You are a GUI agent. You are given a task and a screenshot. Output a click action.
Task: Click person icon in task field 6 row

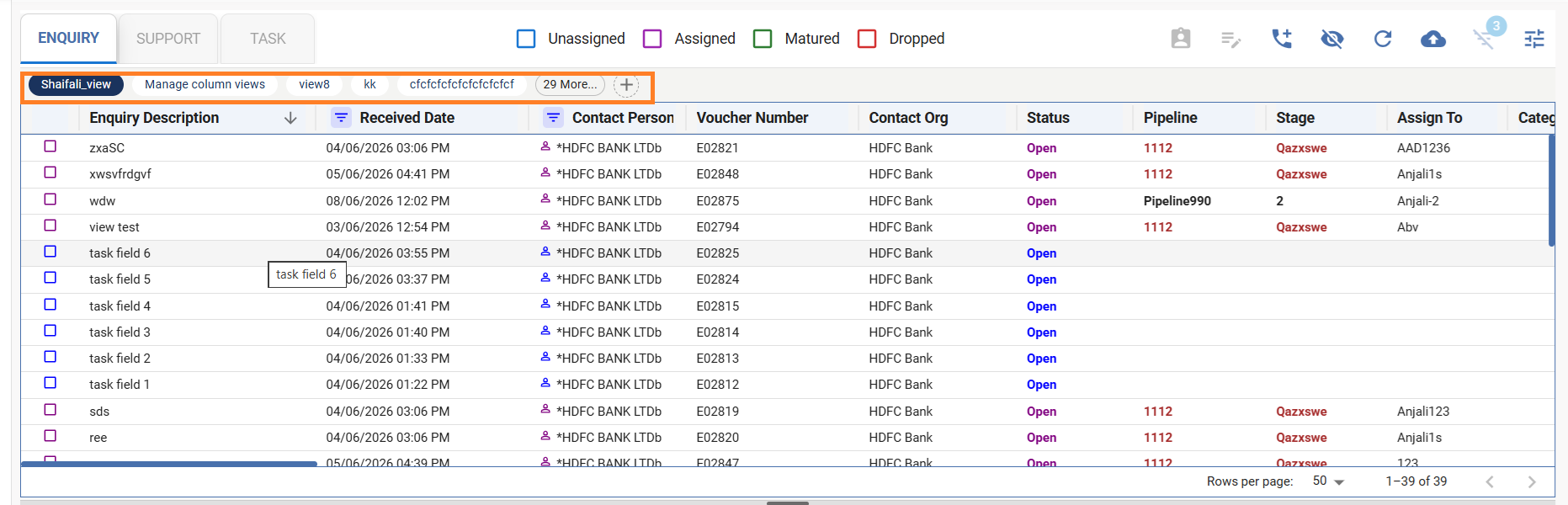(x=545, y=252)
